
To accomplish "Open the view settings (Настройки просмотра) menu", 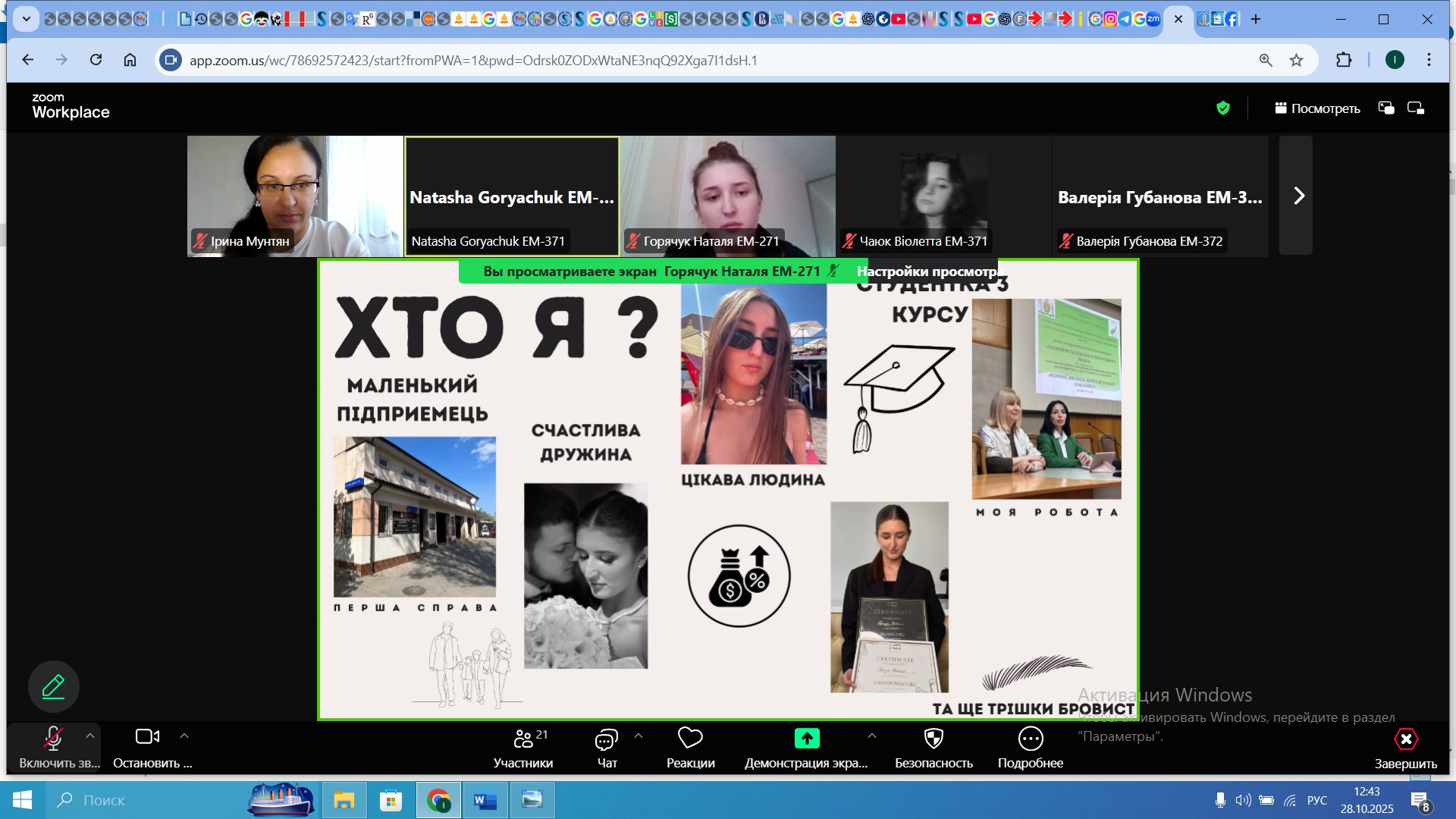I will [929, 271].
